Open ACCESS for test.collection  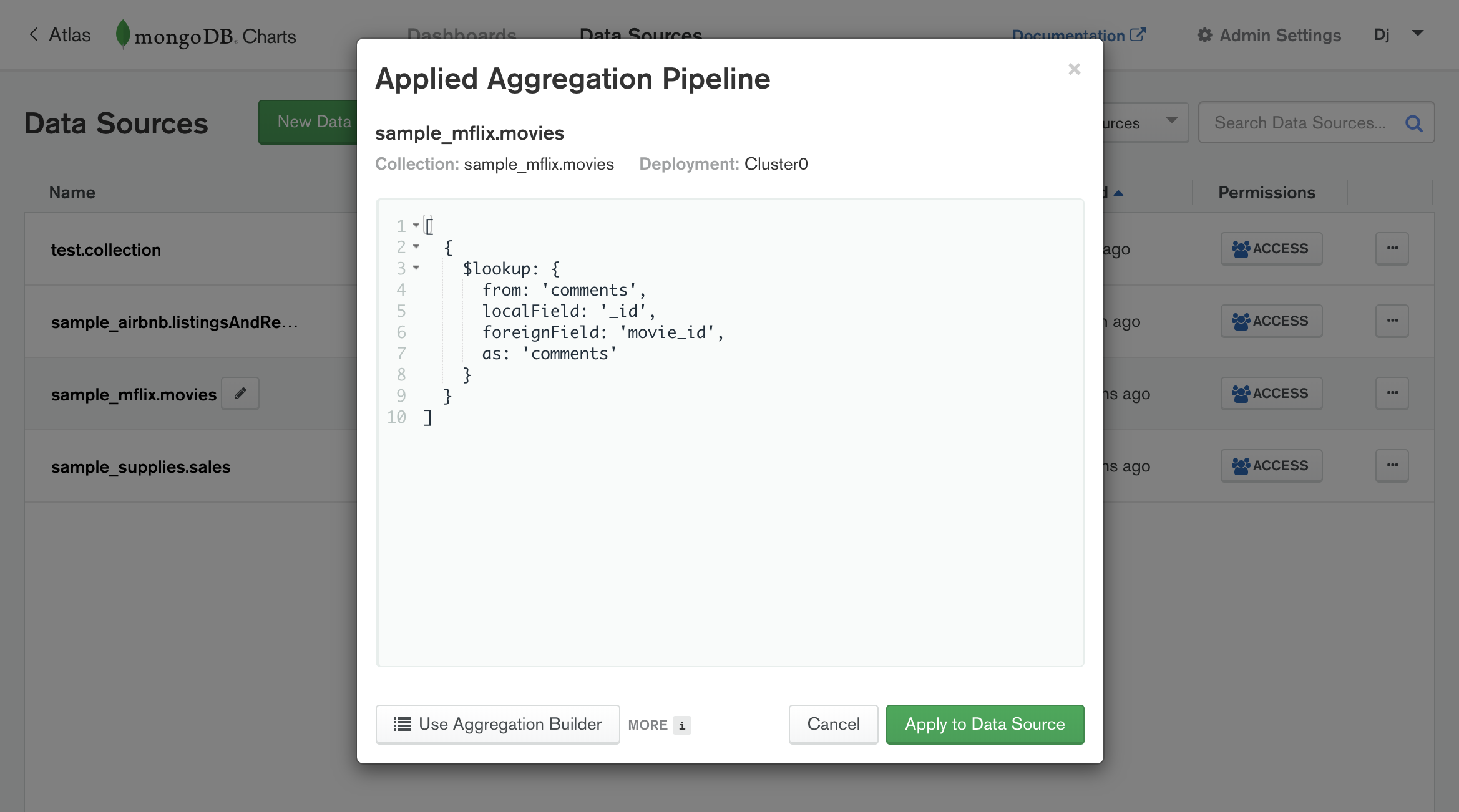pos(1271,249)
